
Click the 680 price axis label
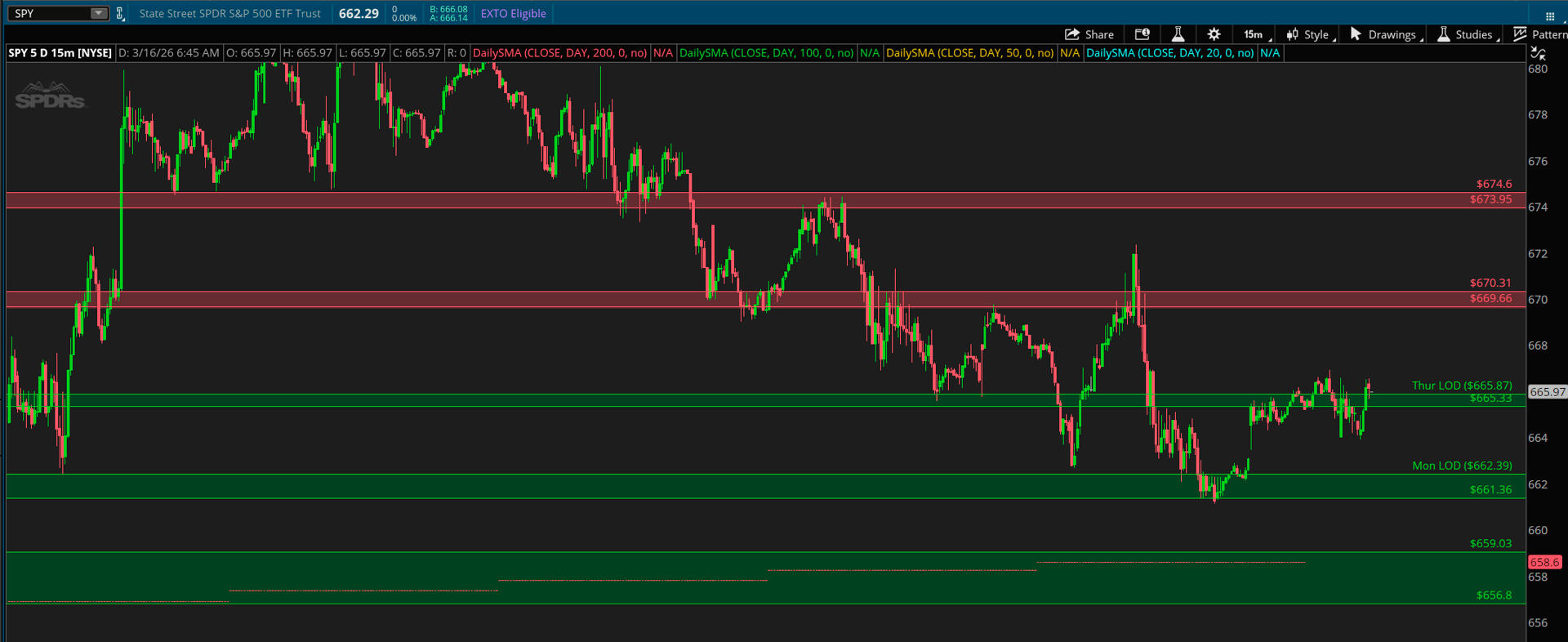point(1538,69)
